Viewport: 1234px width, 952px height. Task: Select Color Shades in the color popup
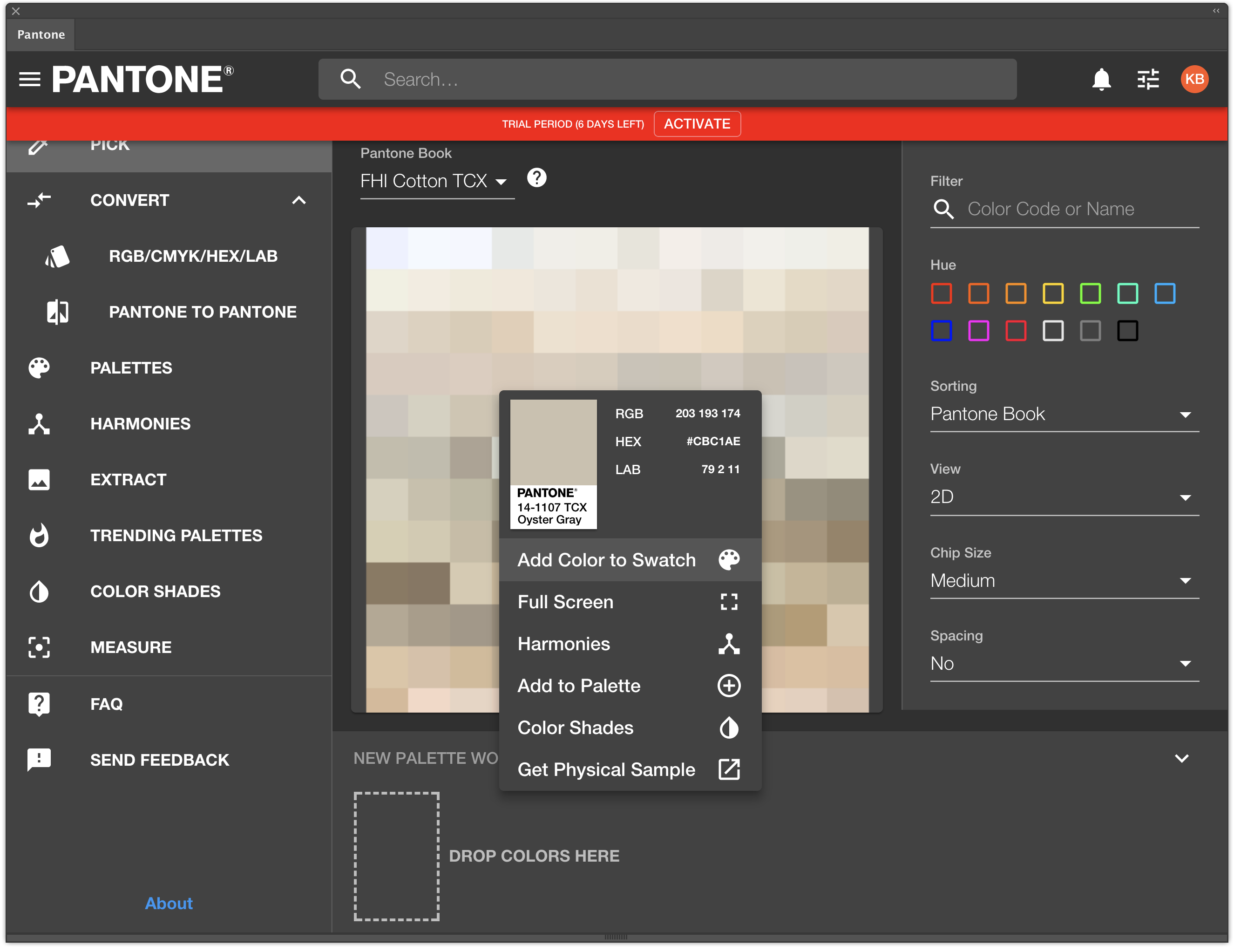click(630, 728)
